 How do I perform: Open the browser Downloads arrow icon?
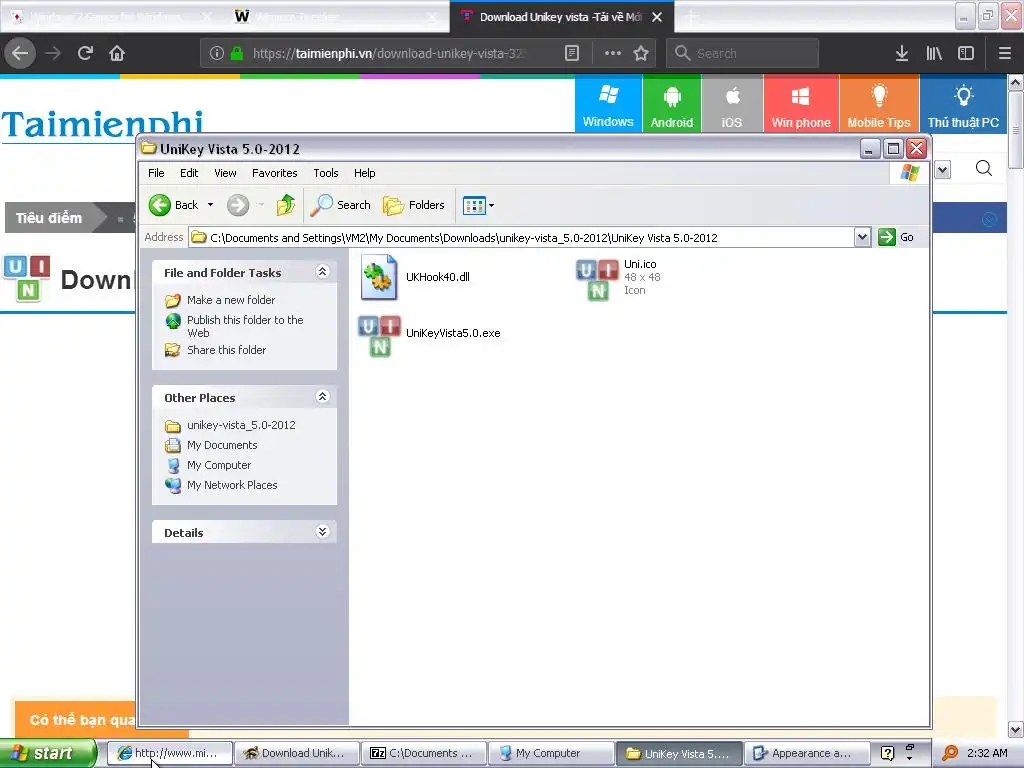(x=902, y=53)
